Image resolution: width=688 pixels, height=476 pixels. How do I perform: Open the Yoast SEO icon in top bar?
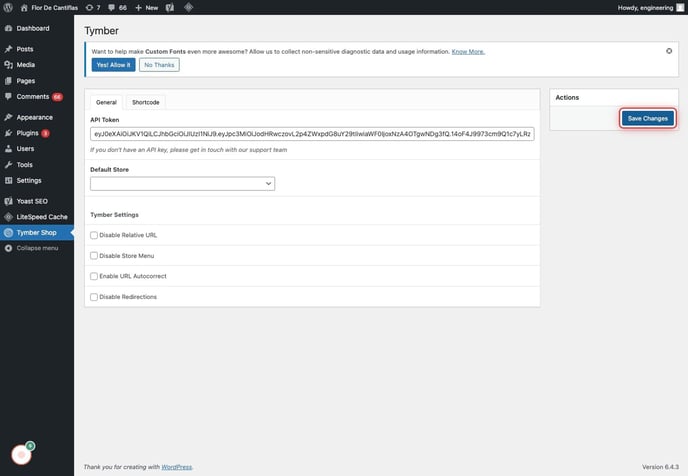(170, 7)
